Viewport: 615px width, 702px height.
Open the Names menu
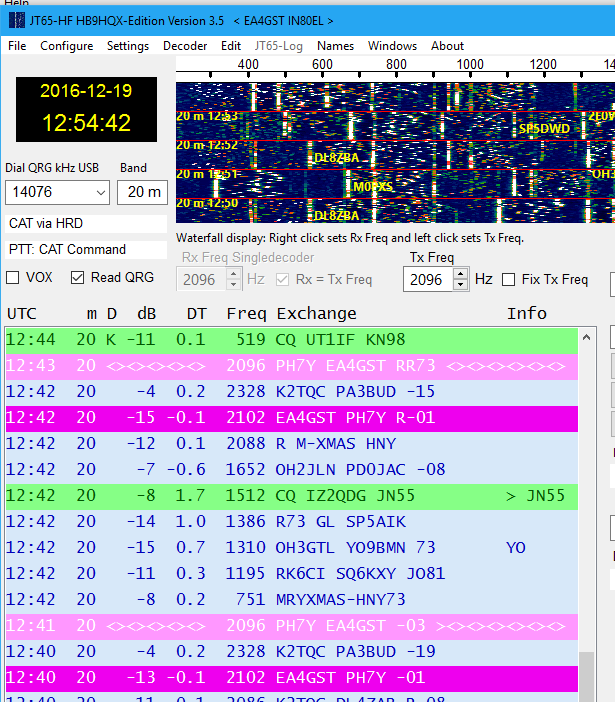pos(335,46)
